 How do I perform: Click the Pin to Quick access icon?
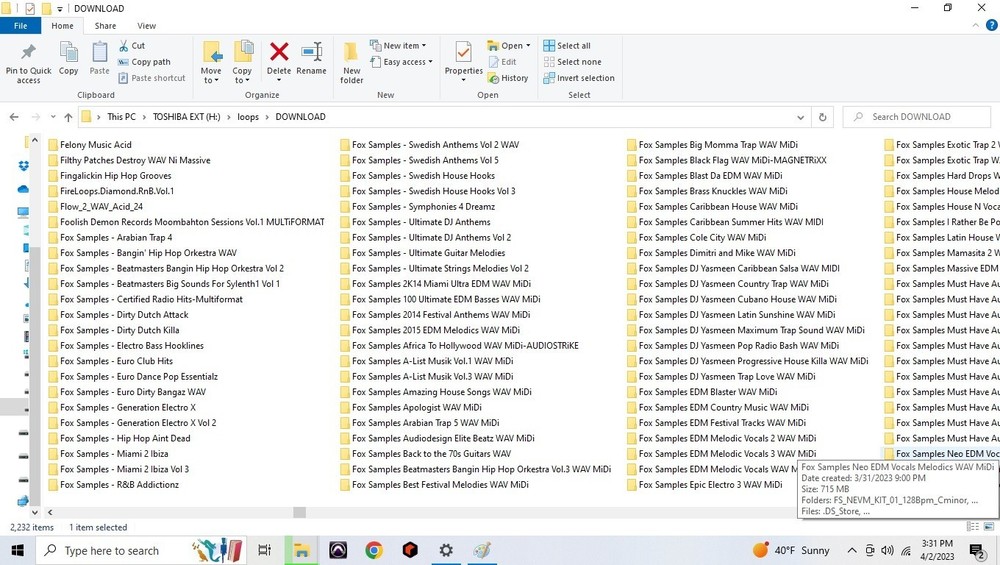pos(28,53)
